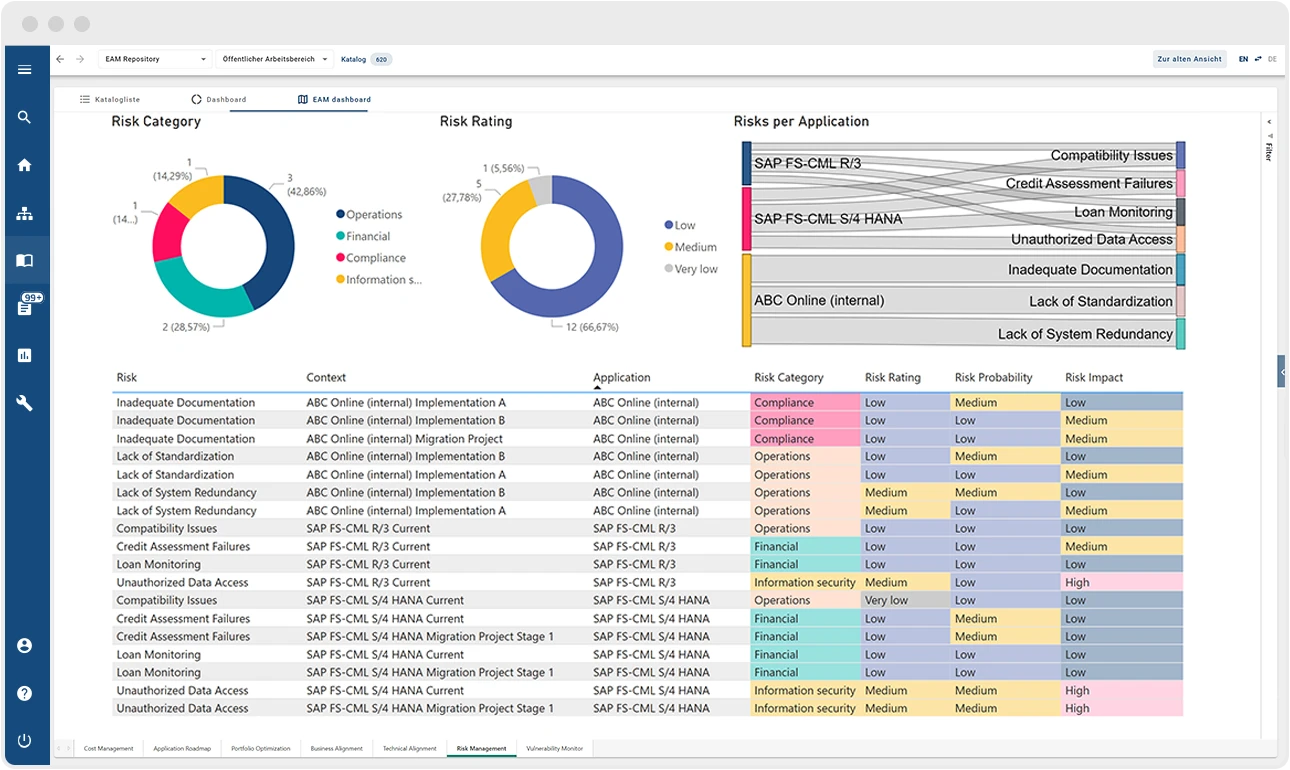Go to home via sidebar icon
The width and height of the screenshot is (1290, 770).
[x=25, y=165]
